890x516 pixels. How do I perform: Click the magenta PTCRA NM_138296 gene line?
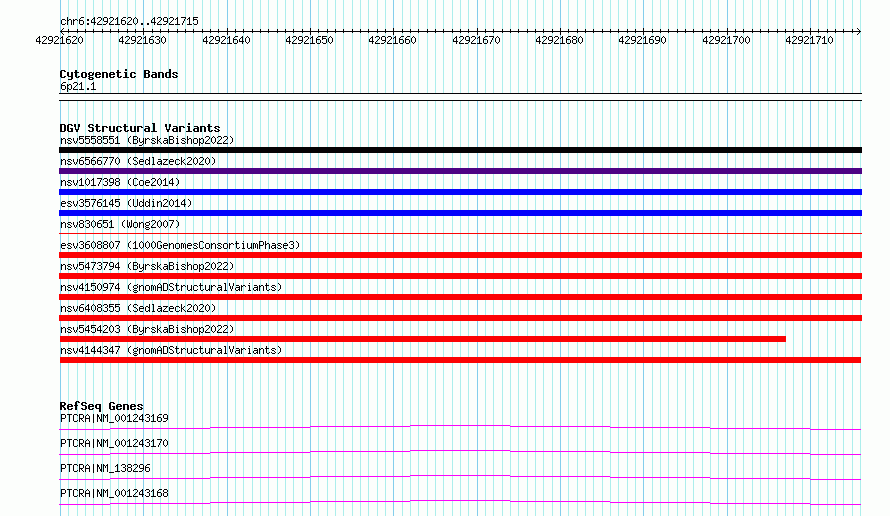tap(460, 477)
